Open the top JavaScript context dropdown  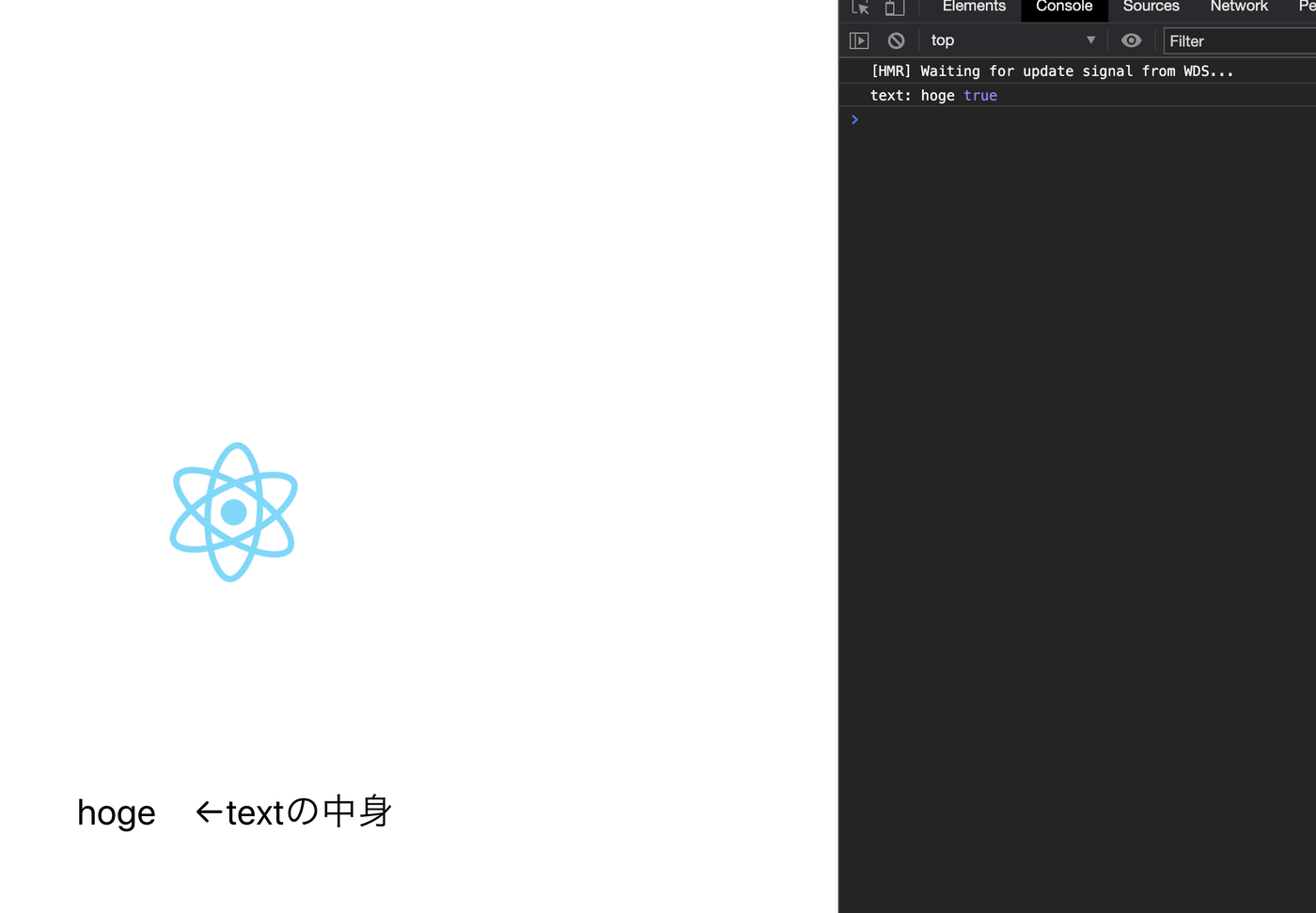point(1013,40)
